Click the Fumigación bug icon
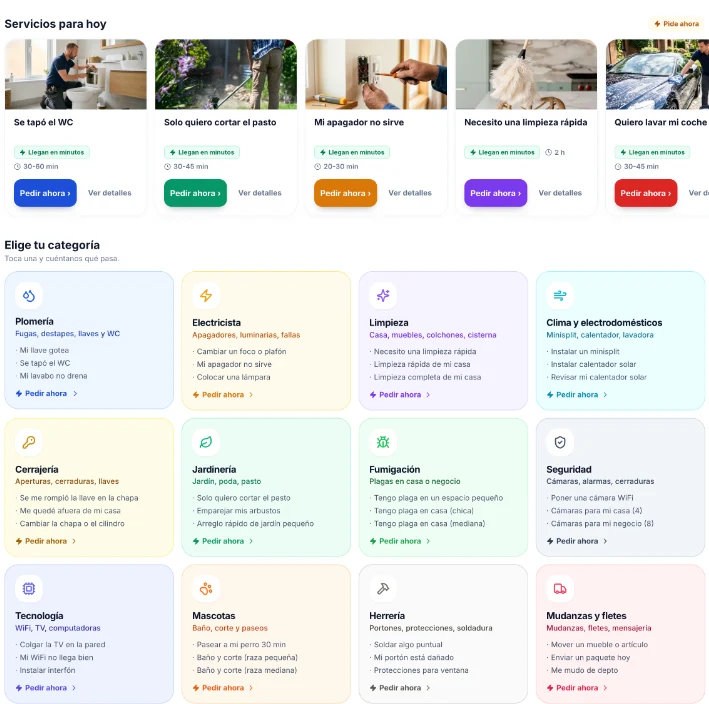709x704 pixels. coord(383,442)
